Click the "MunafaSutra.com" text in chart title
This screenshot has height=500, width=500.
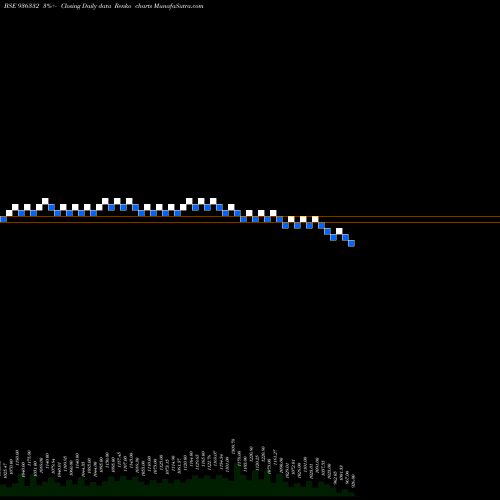178,6
